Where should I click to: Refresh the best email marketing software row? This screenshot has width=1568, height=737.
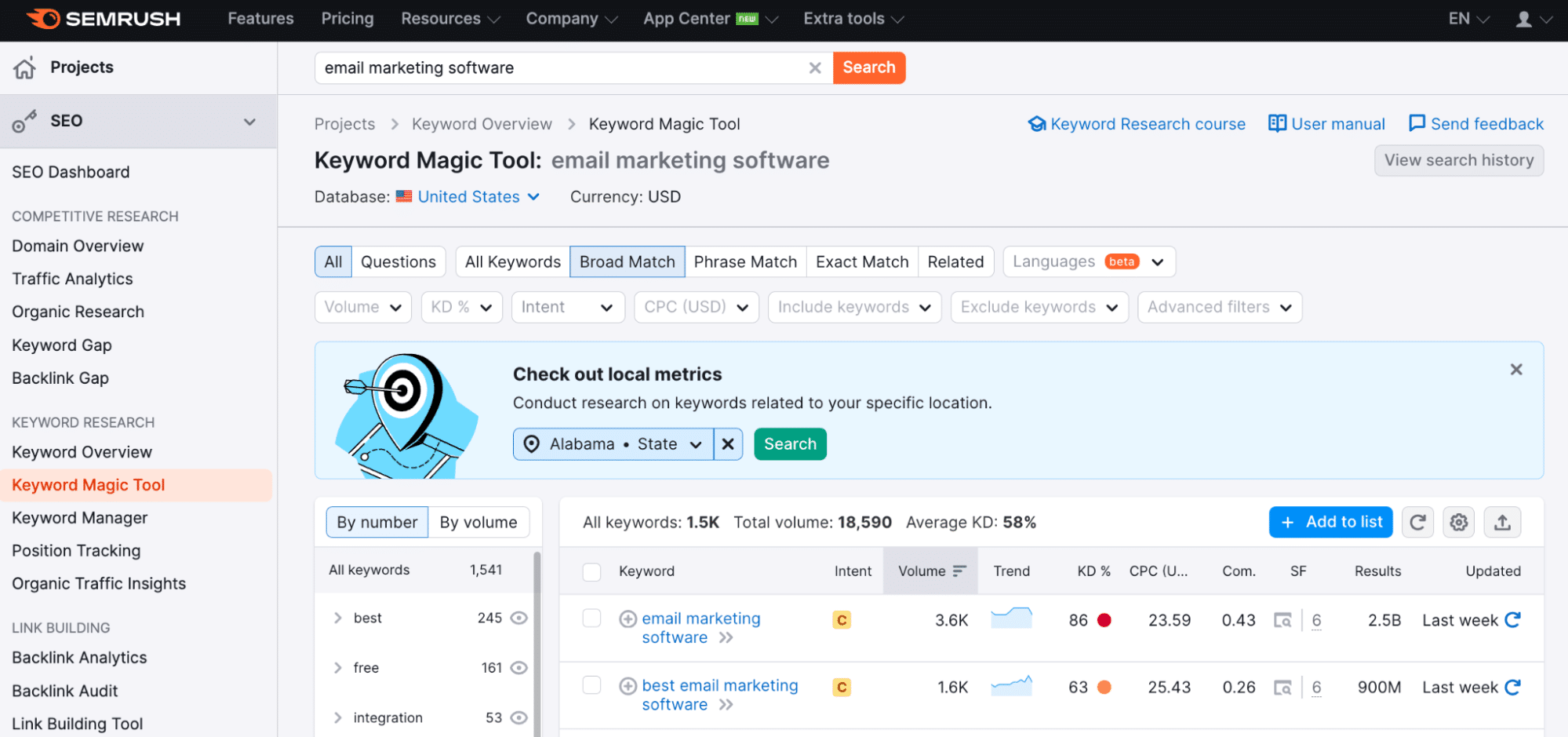pos(1513,688)
